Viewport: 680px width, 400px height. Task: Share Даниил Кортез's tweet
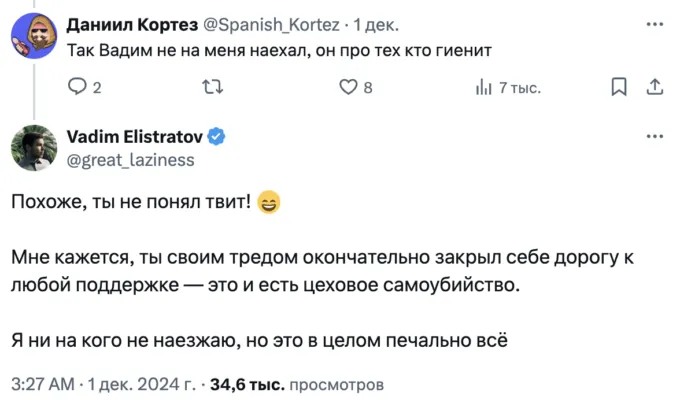tap(655, 88)
